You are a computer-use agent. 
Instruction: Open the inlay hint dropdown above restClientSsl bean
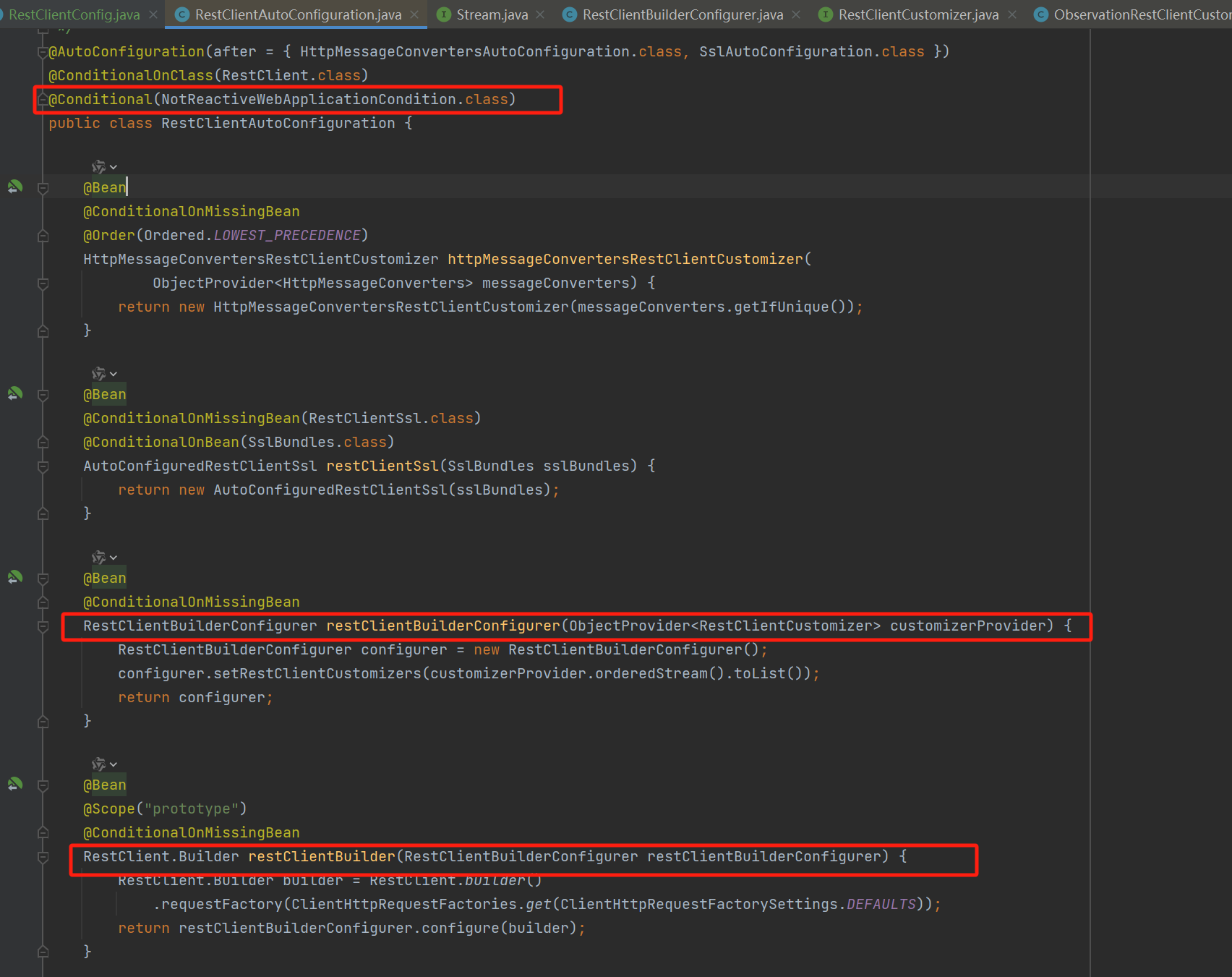point(104,374)
